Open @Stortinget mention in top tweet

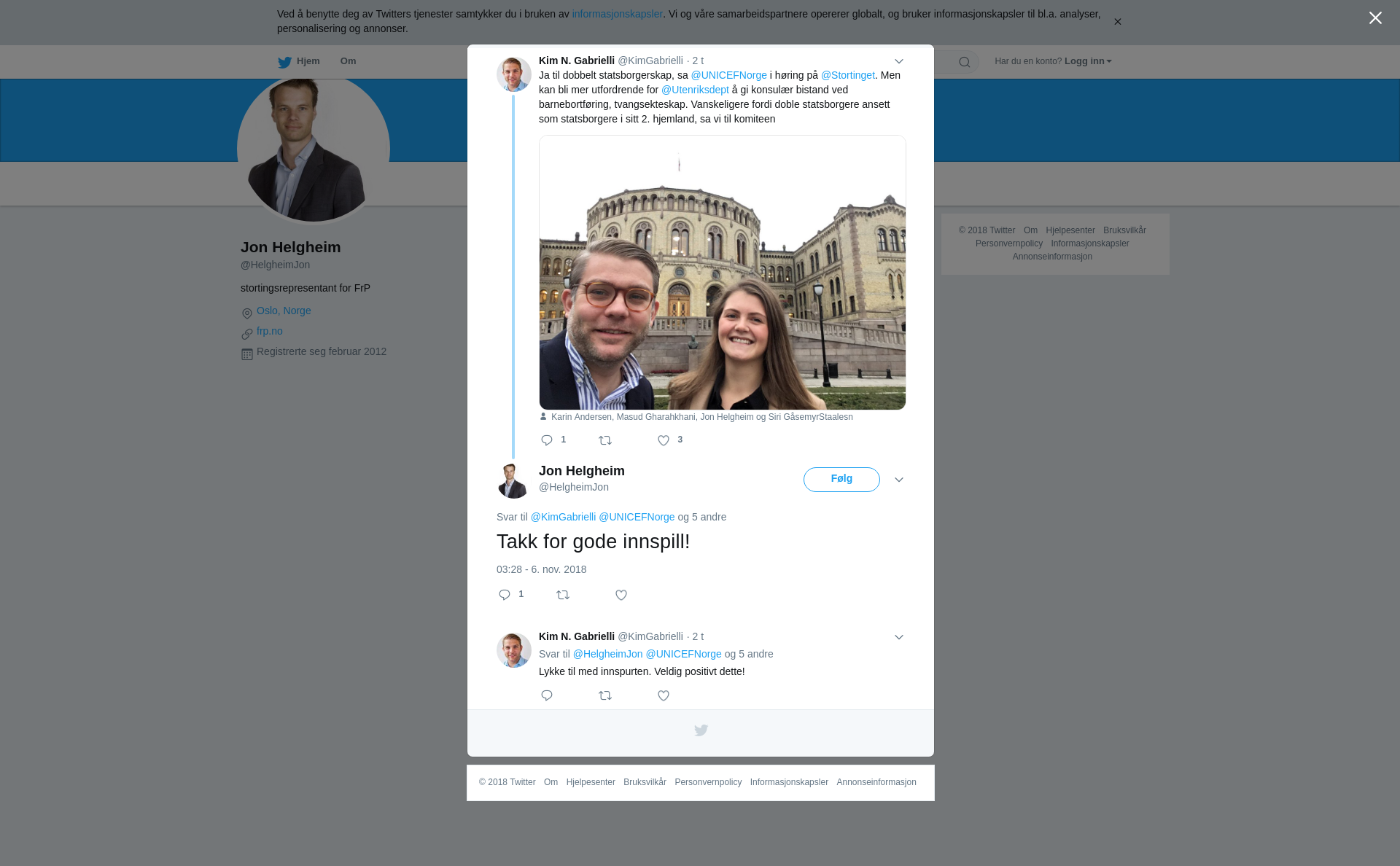coord(848,75)
